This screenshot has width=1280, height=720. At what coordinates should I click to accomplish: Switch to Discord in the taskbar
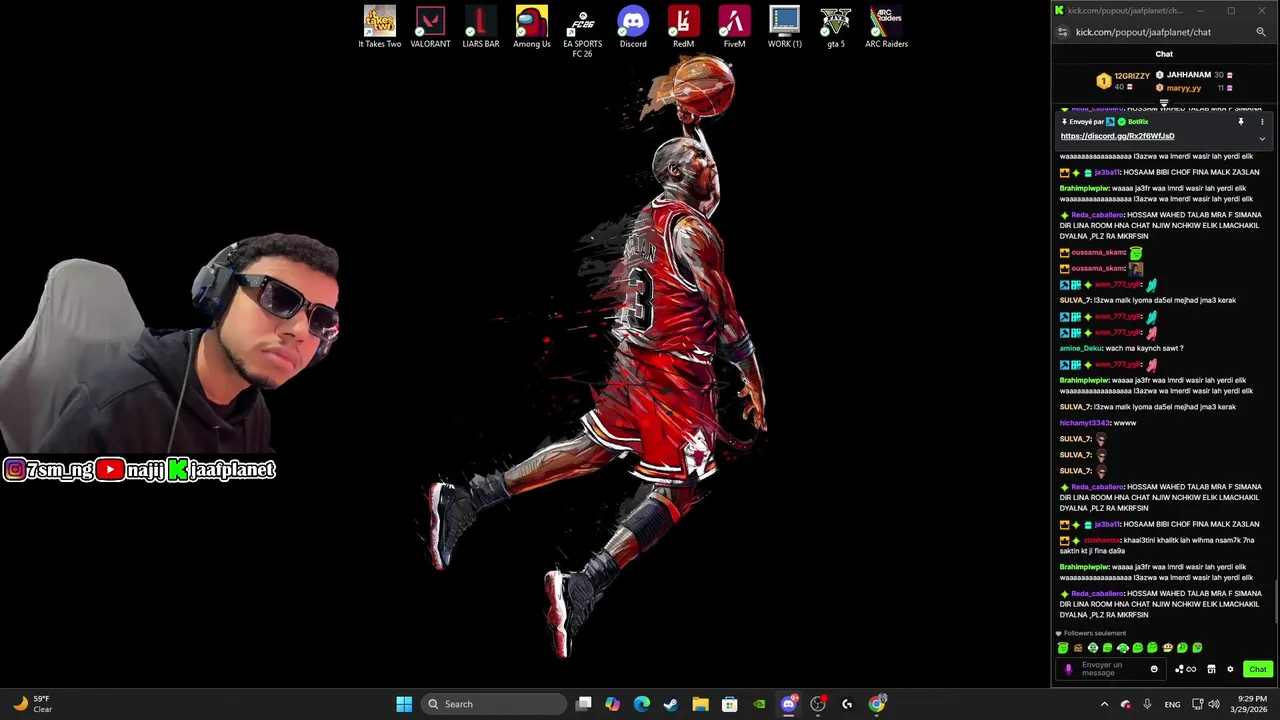pos(789,704)
